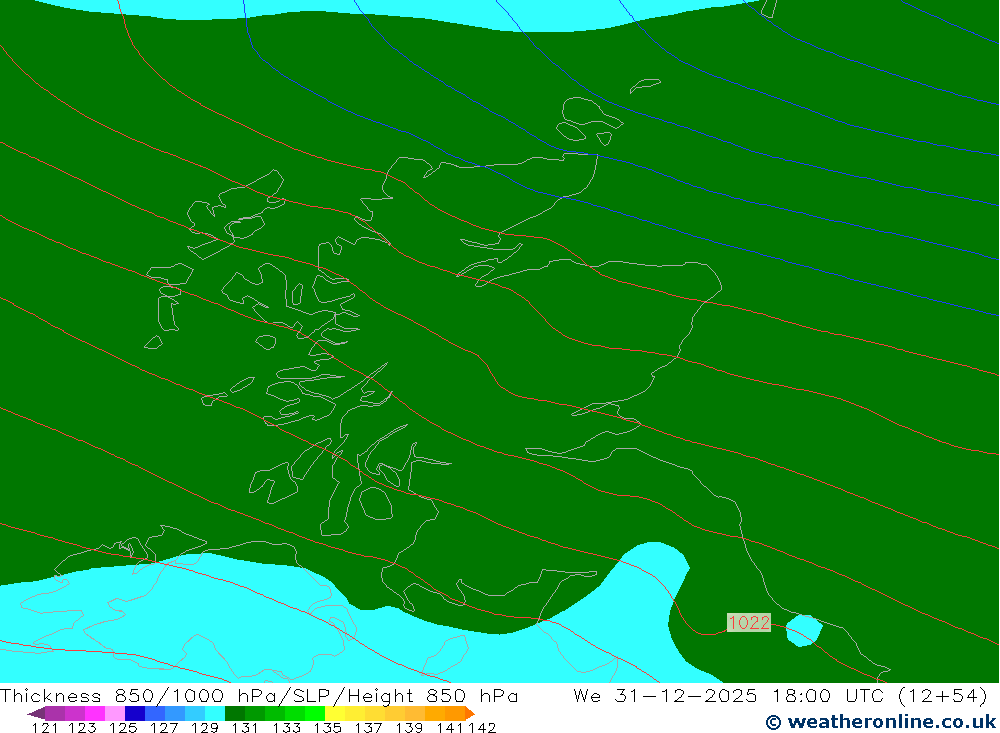Screen dimensions: 1000x733
Task: Click the legend value 129
Action: tap(205, 727)
